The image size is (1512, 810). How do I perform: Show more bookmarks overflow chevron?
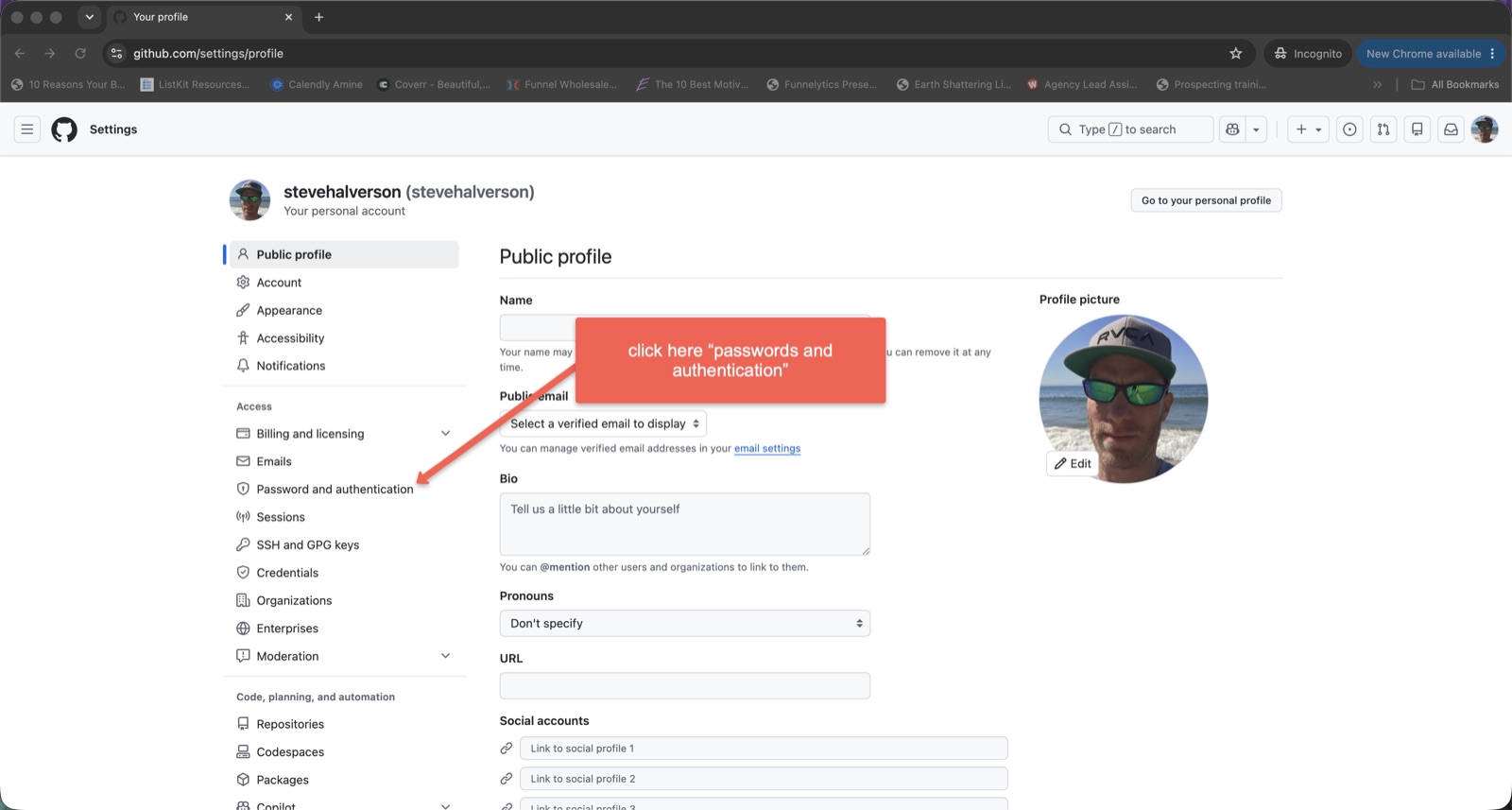tap(1377, 84)
